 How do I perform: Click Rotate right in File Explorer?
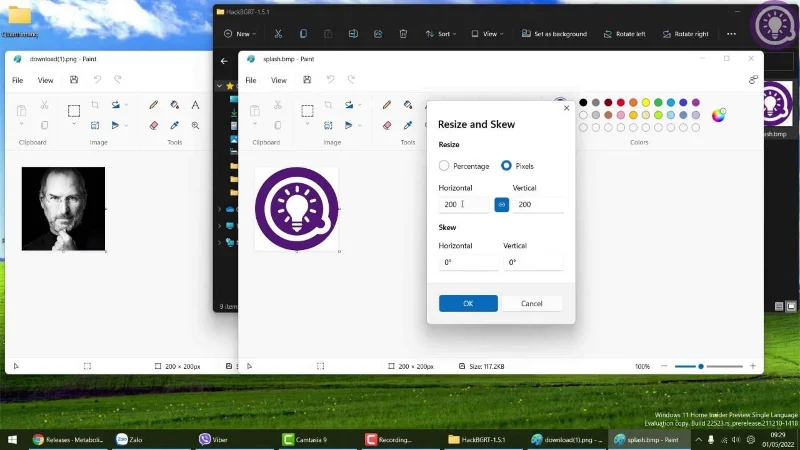pos(685,34)
